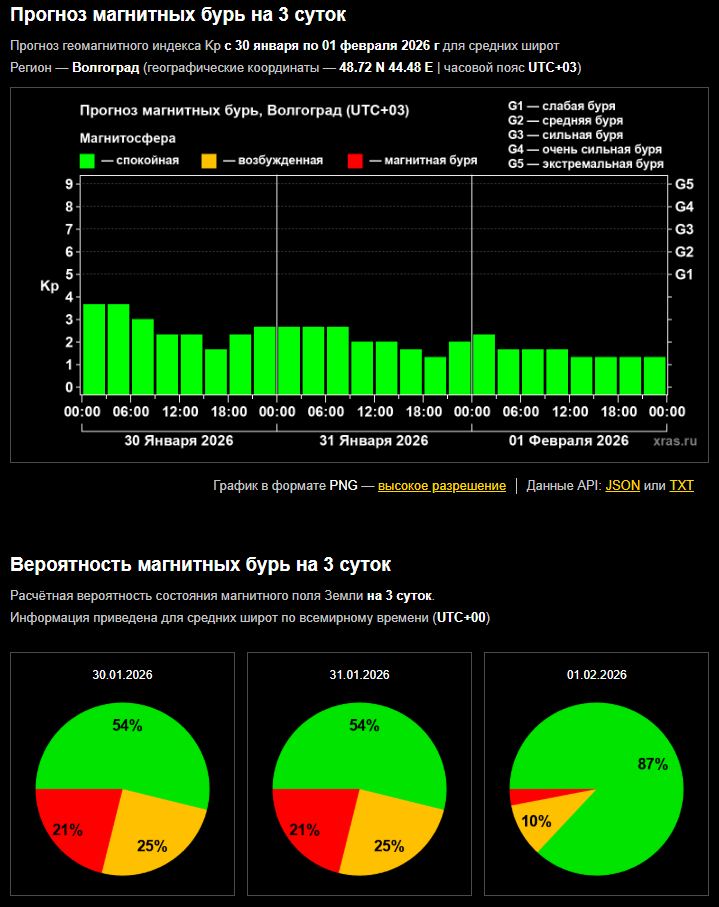
Task: Open the JSON API data link
Action: [622, 485]
